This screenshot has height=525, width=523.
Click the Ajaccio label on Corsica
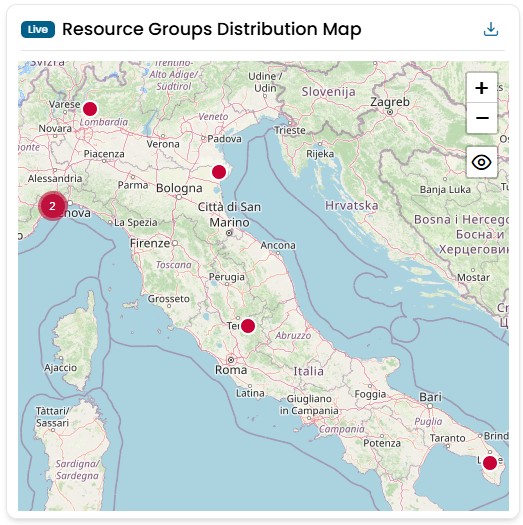click(x=61, y=368)
